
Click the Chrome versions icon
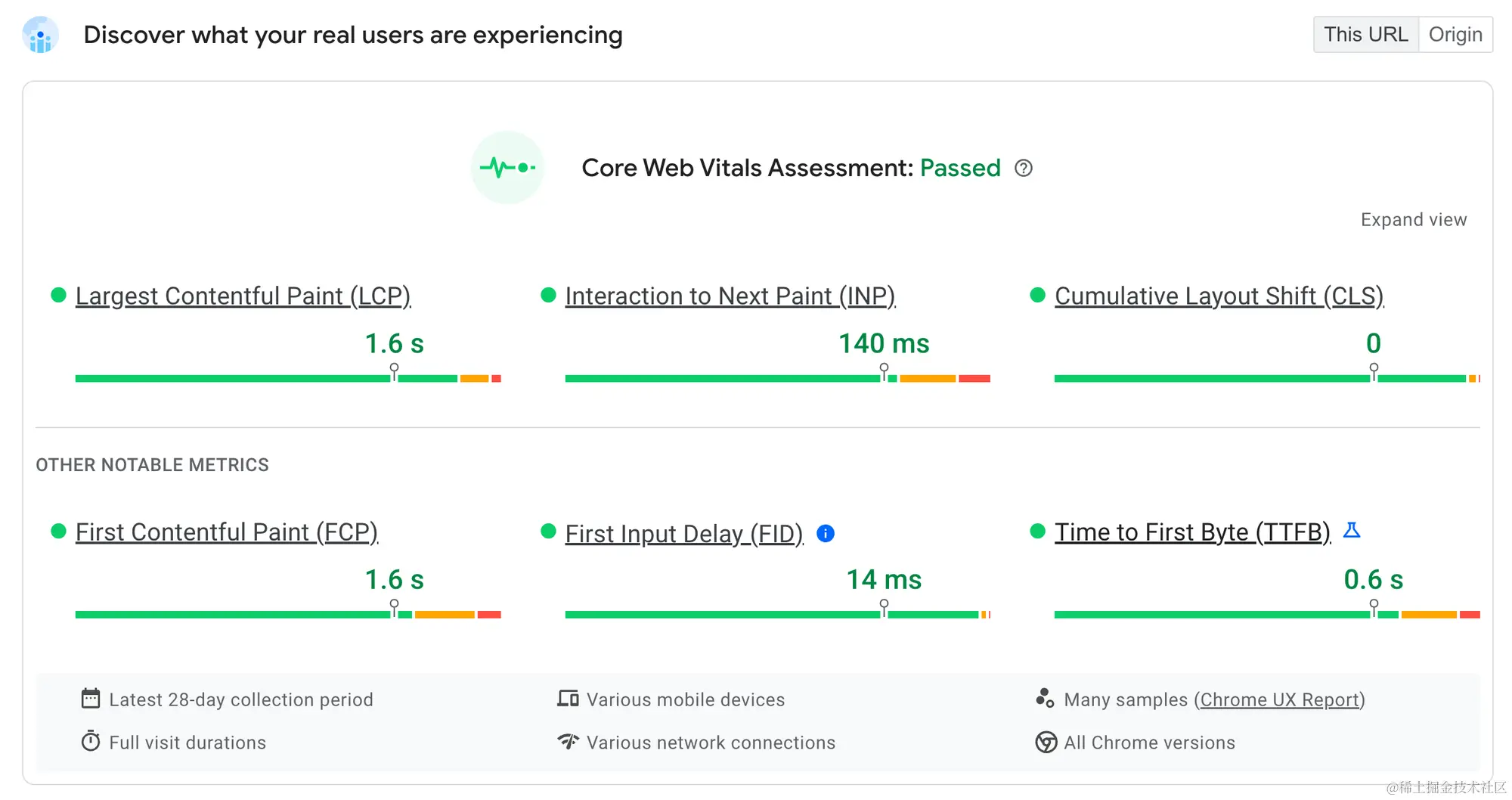1046,742
